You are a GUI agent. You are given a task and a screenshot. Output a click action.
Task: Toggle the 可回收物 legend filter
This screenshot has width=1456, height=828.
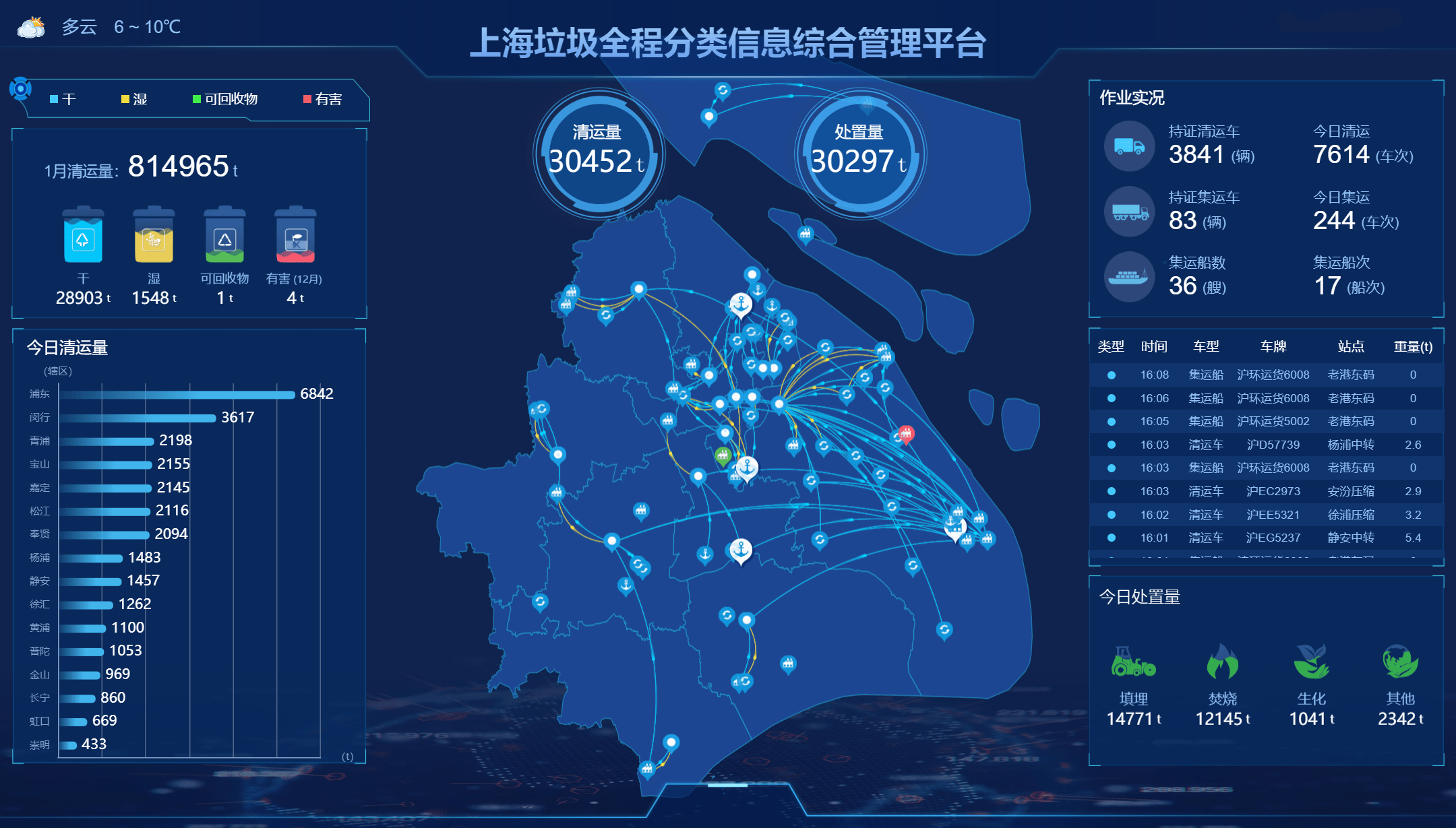[225, 100]
